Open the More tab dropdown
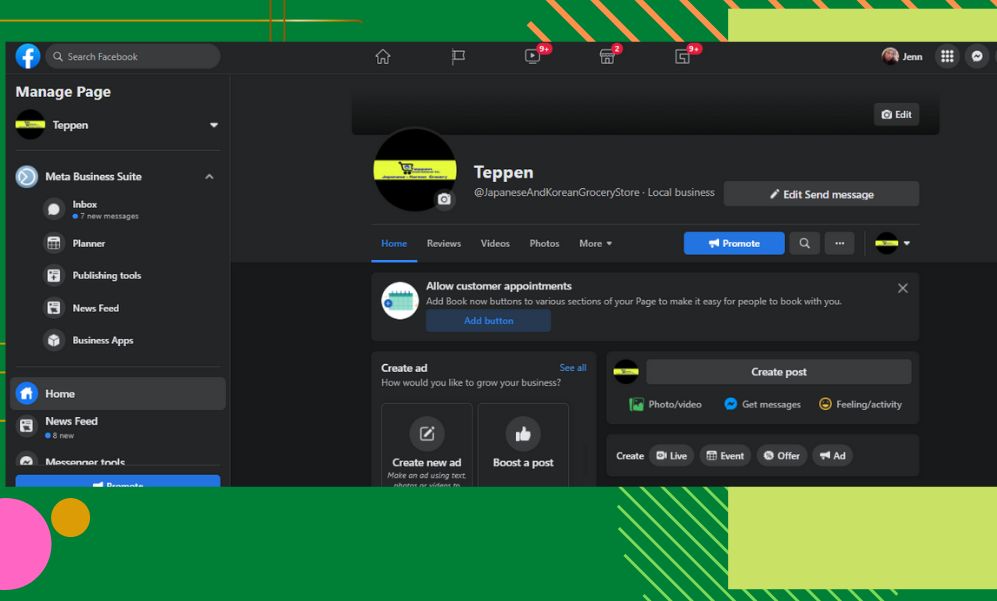This screenshot has height=601, width=997. pos(595,244)
